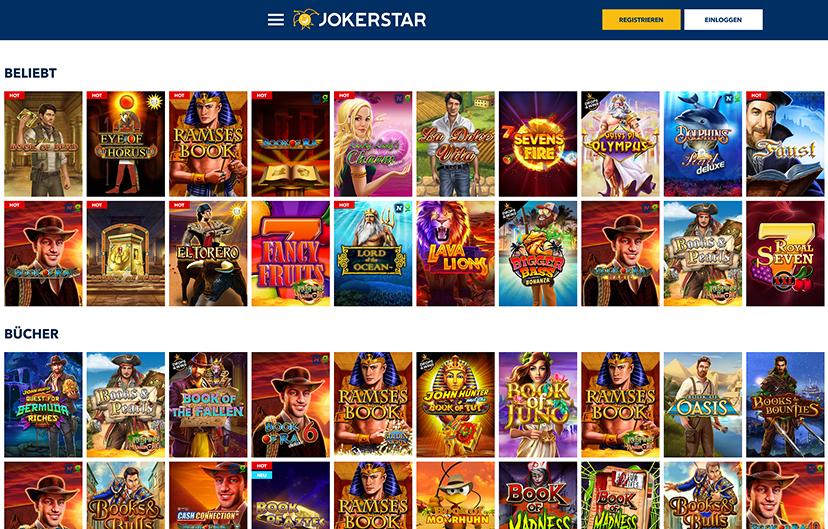Open the Book of Ra 6 game
The width and height of the screenshot is (828, 529).
pos(290,404)
